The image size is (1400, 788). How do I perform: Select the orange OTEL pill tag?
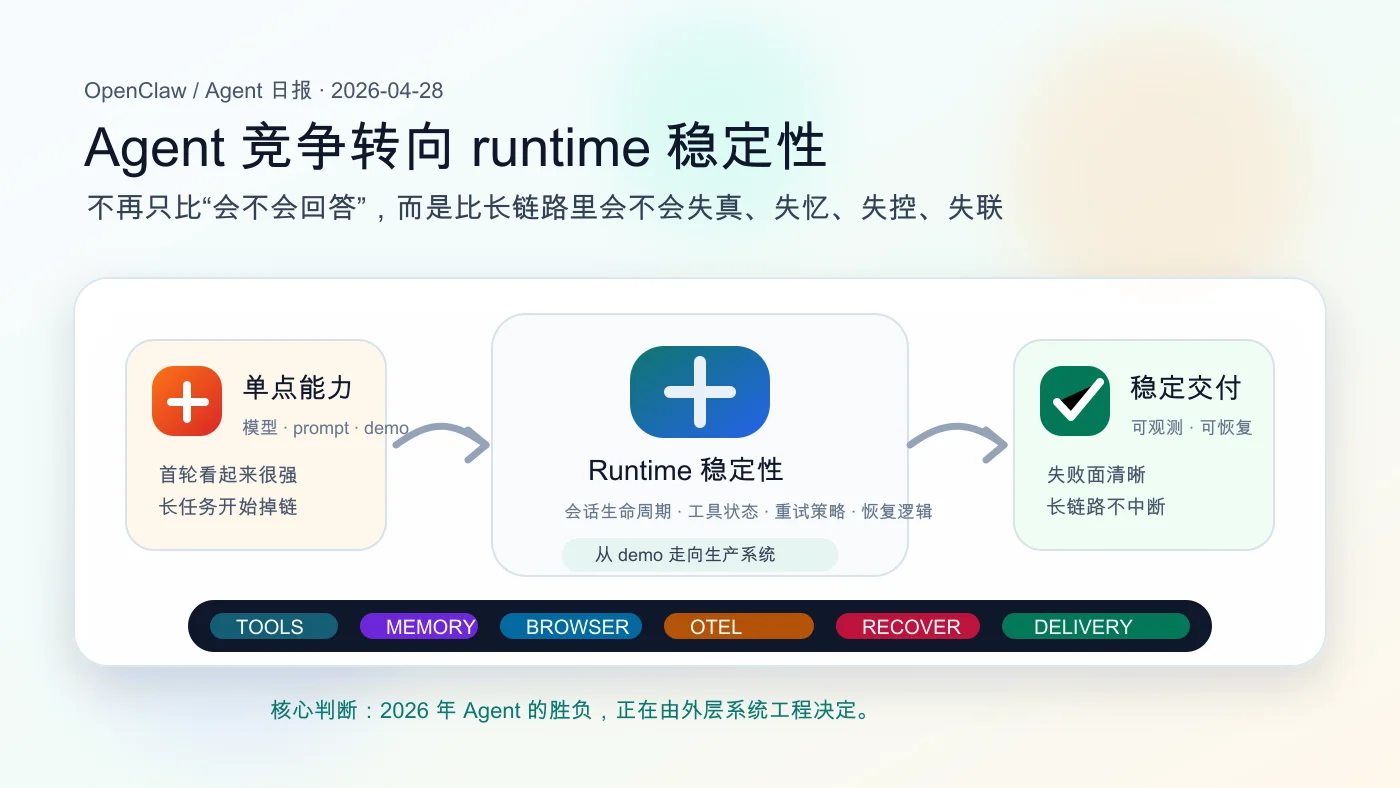click(739, 627)
